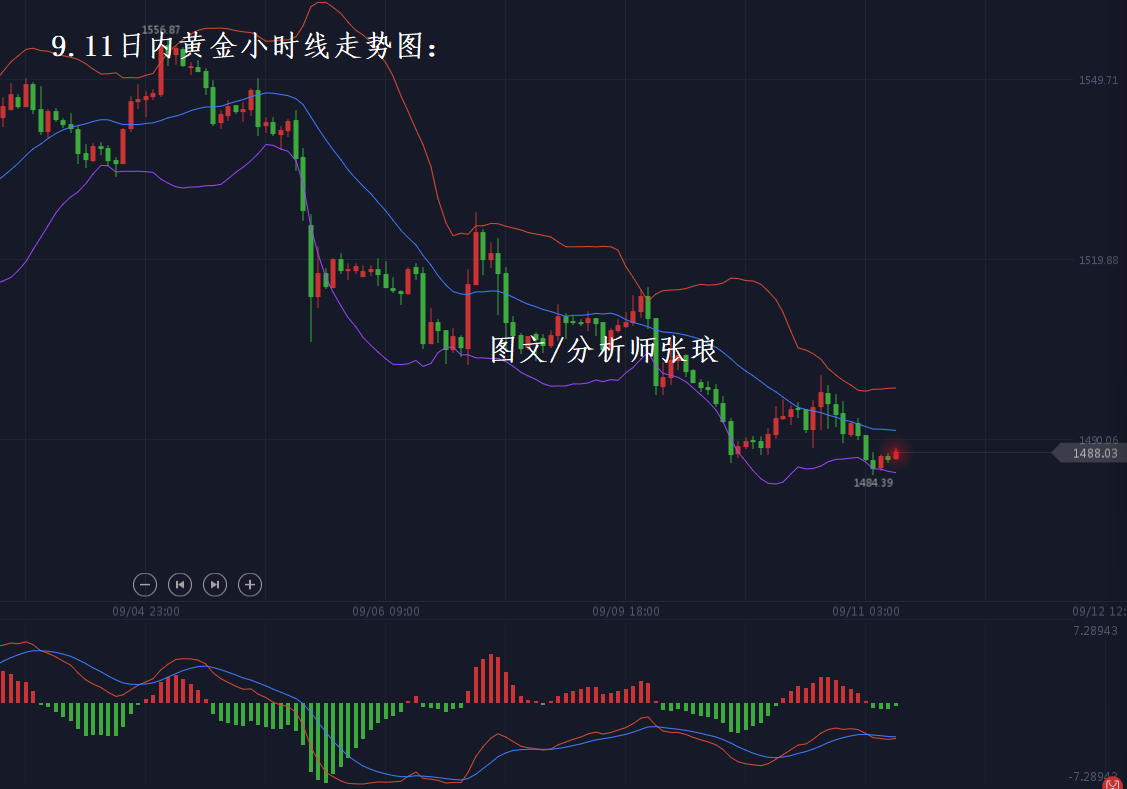Click the glowing red latest-price dot
Image resolution: width=1127 pixels, height=789 pixels.
[x=896, y=454]
